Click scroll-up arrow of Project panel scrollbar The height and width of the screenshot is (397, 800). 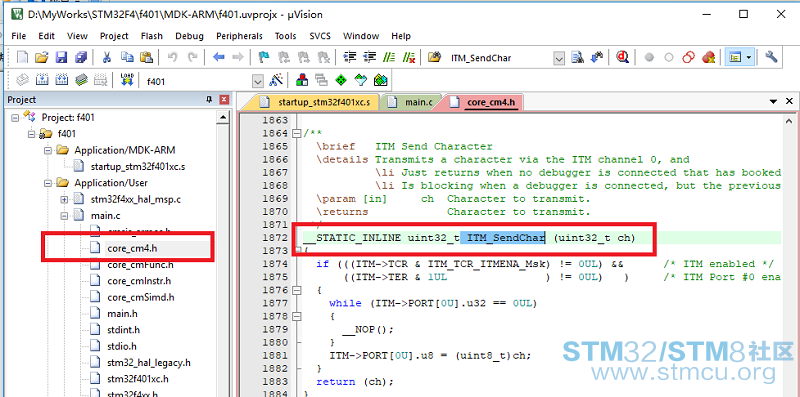222,118
